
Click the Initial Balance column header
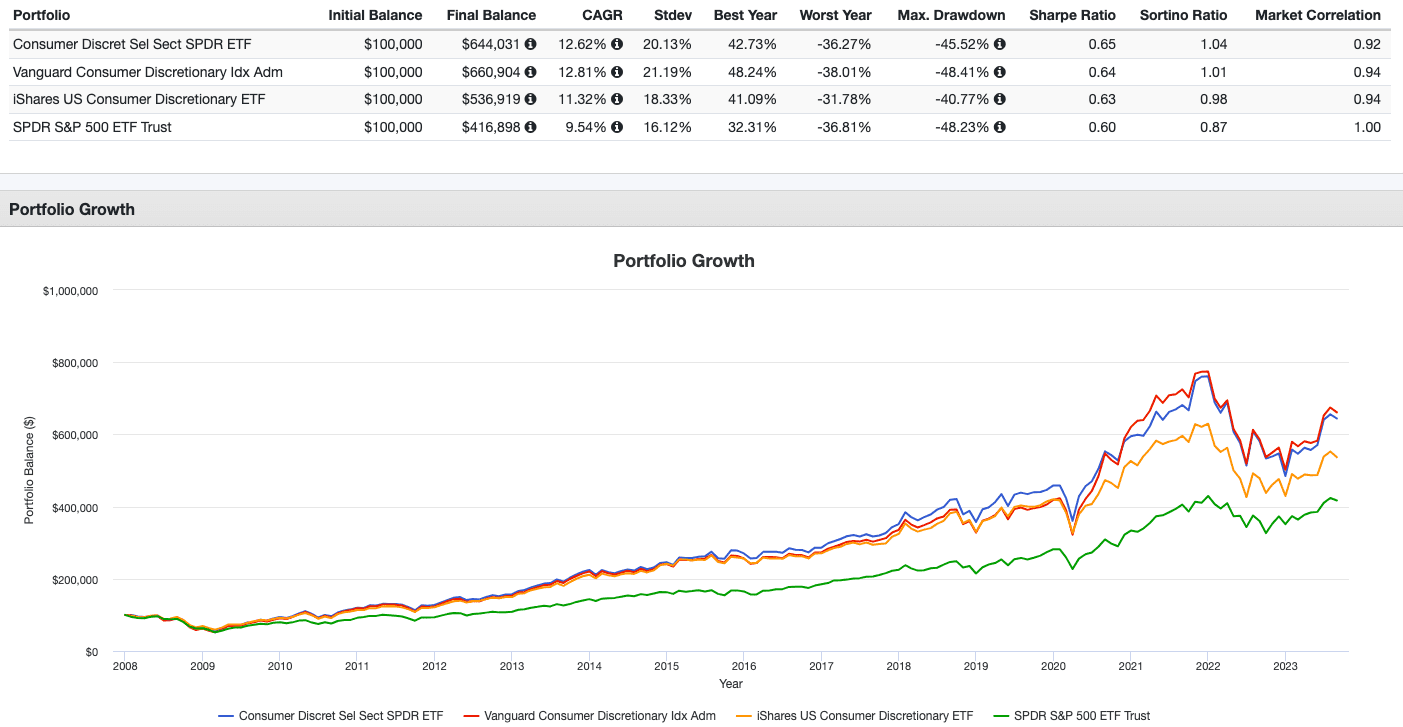(x=375, y=15)
